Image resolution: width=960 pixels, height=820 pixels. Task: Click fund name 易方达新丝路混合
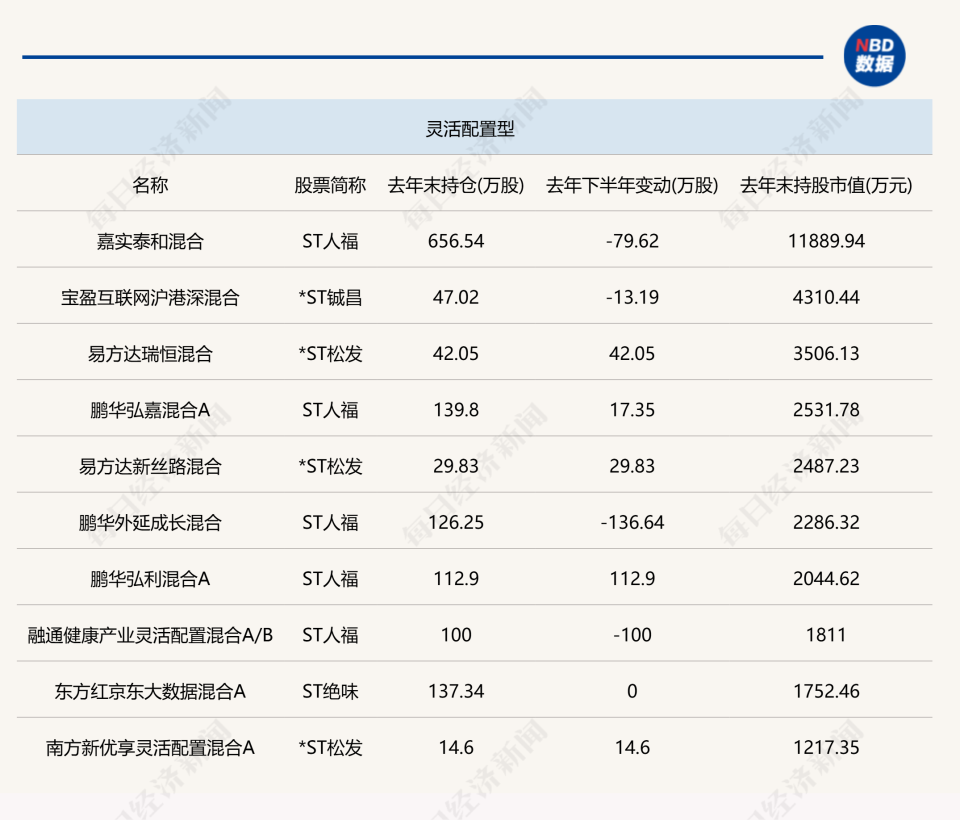(x=150, y=467)
